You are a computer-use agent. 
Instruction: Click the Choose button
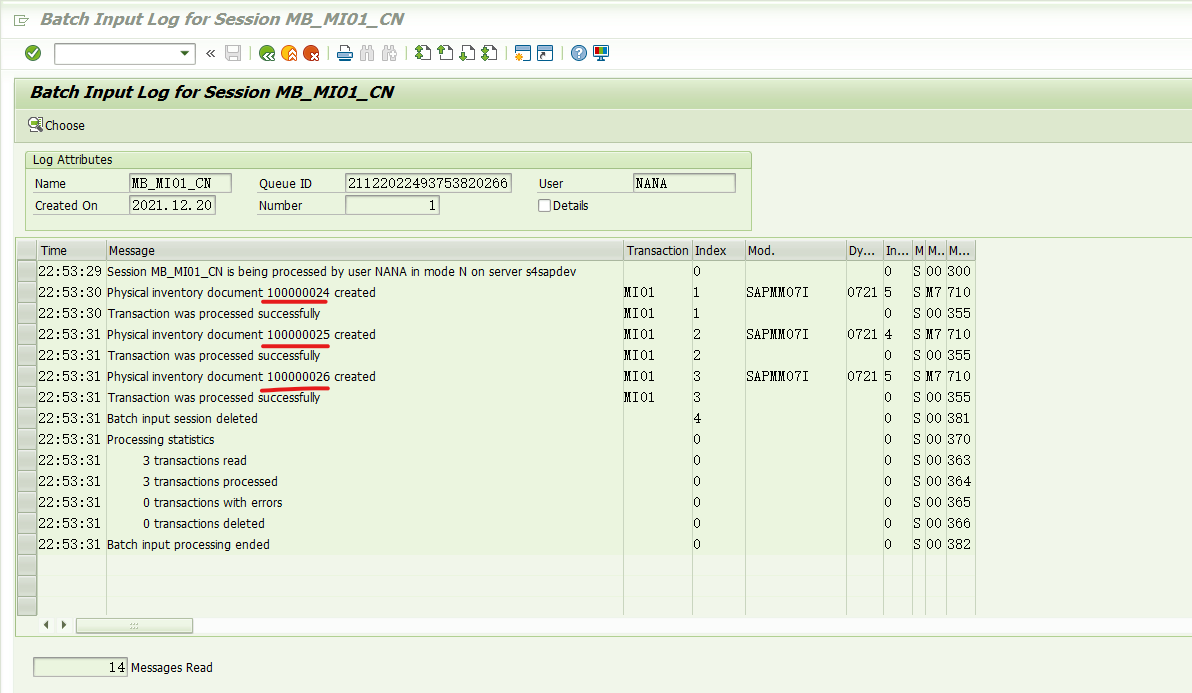pos(56,125)
